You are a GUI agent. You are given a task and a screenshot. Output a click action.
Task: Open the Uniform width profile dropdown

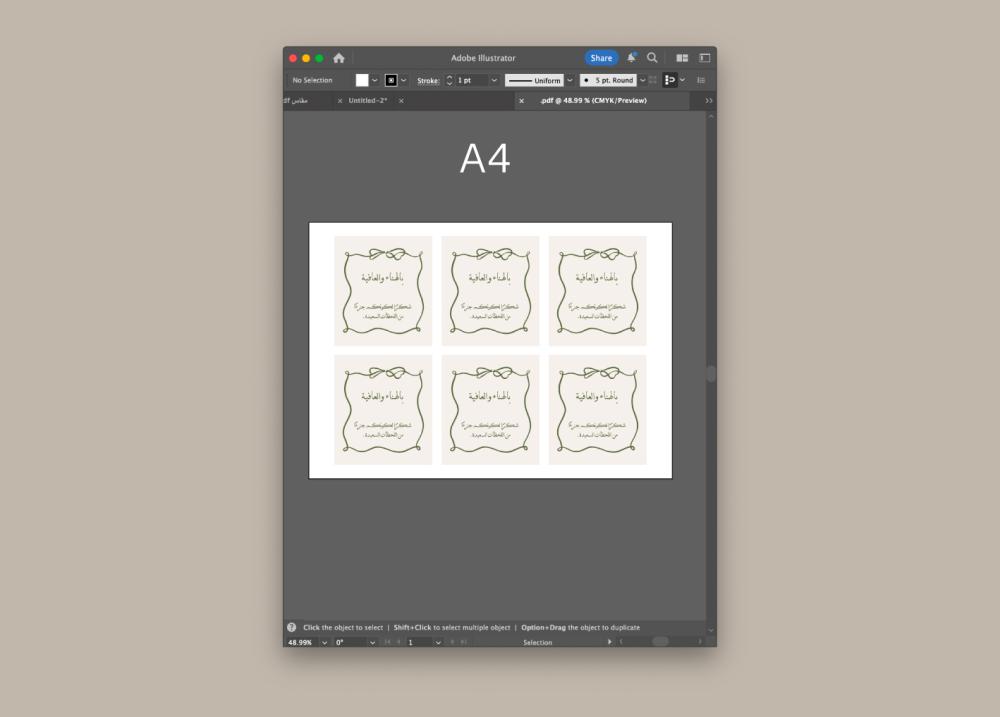pyautogui.click(x=570, y=80)
